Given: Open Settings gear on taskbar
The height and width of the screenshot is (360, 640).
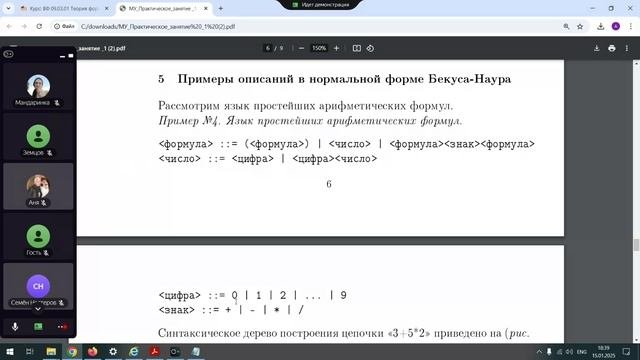Looking at the screenshot, I should (x=113, y=351).
